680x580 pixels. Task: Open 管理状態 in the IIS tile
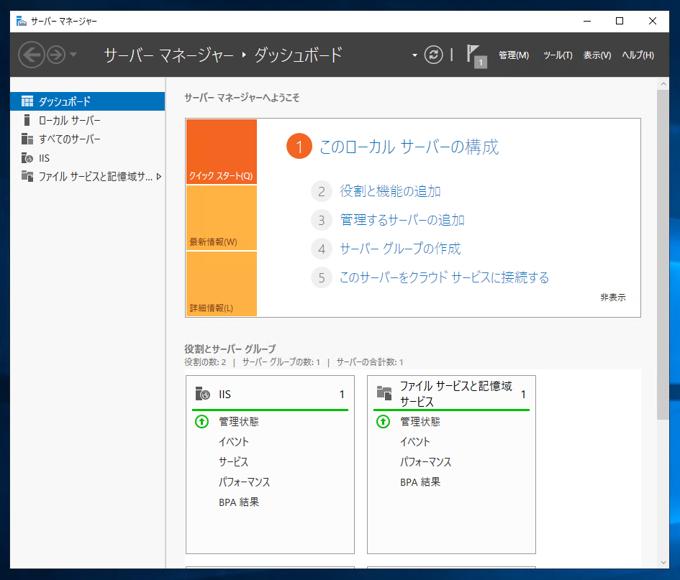pos(239,421)
